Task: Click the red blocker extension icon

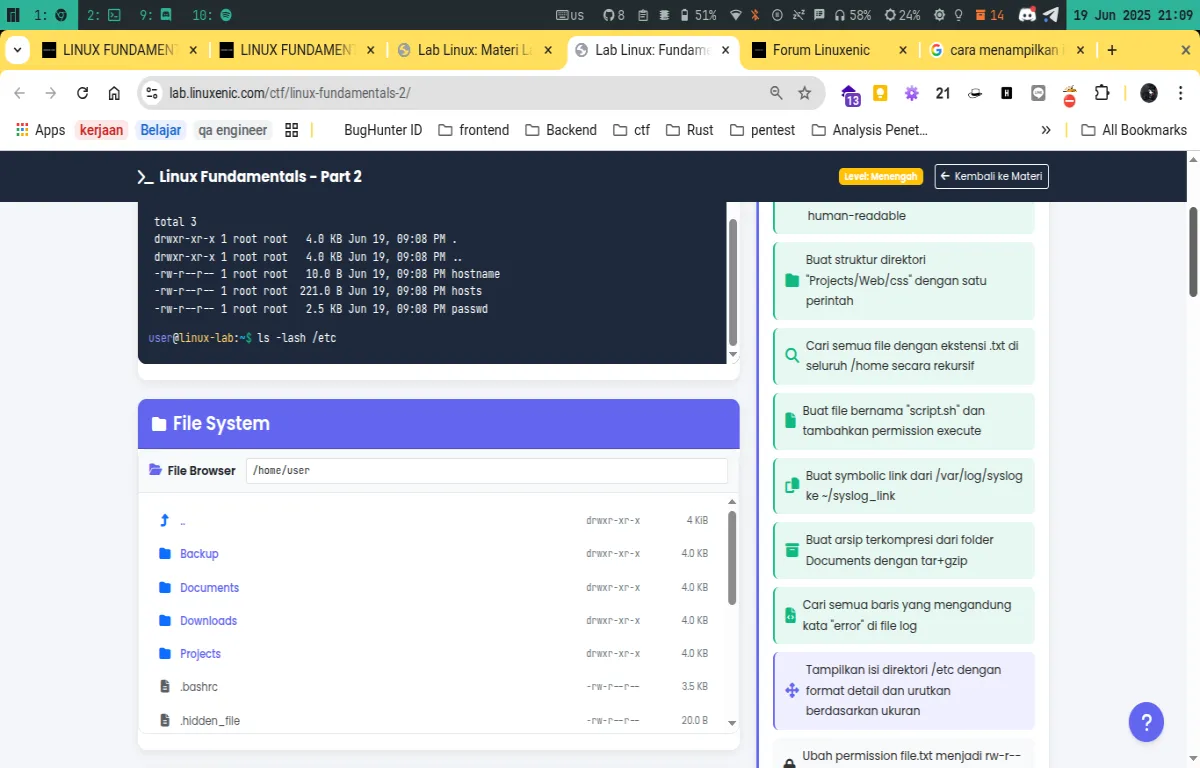Action: click(1069, 95)
